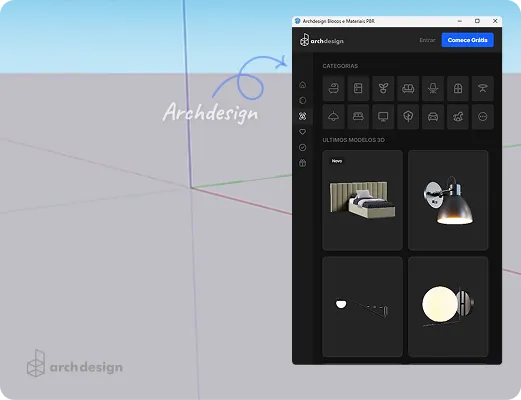This screenshot has width=521, height=400.
Task: Open the sofa category
Action: pyautogui.click(x=408, y=88)
